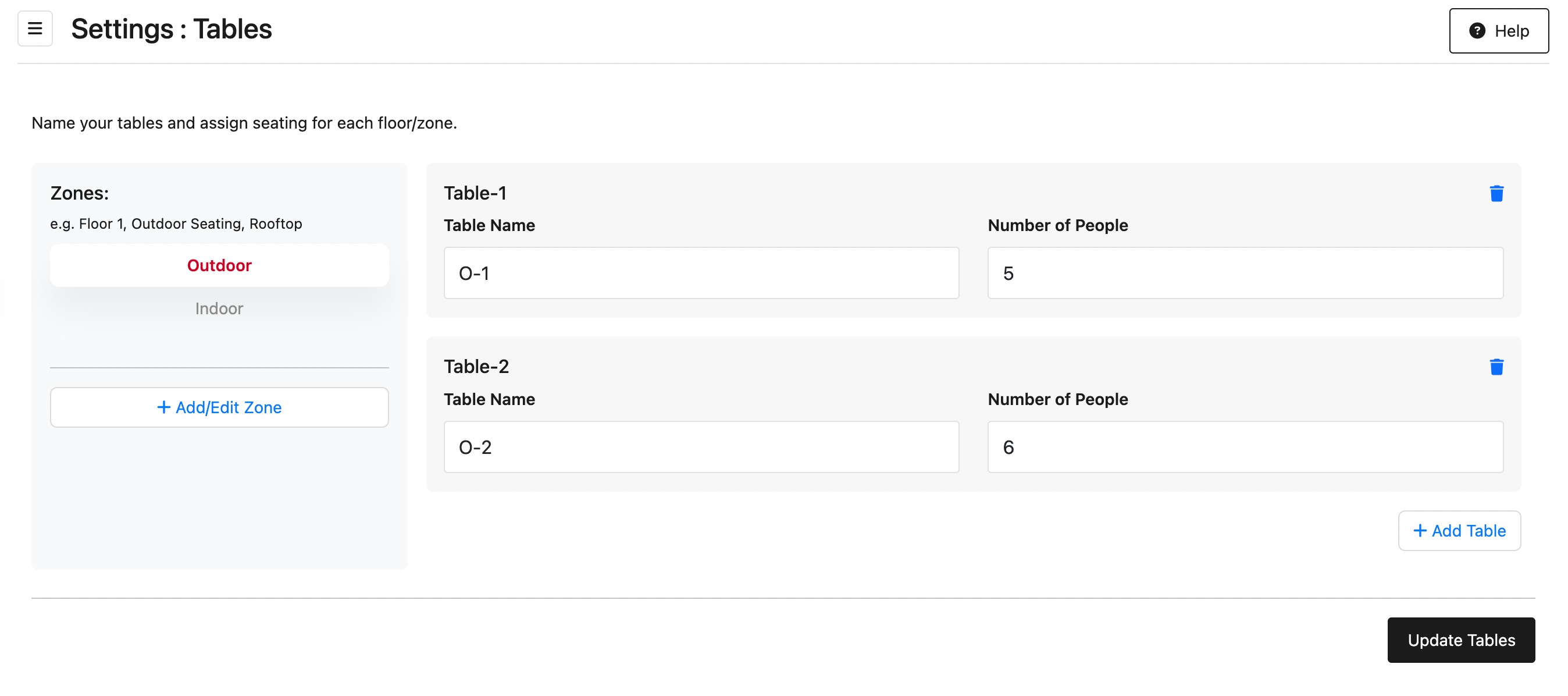Open Help from the Help label

pyautogui.click(x=1512, y=31)
